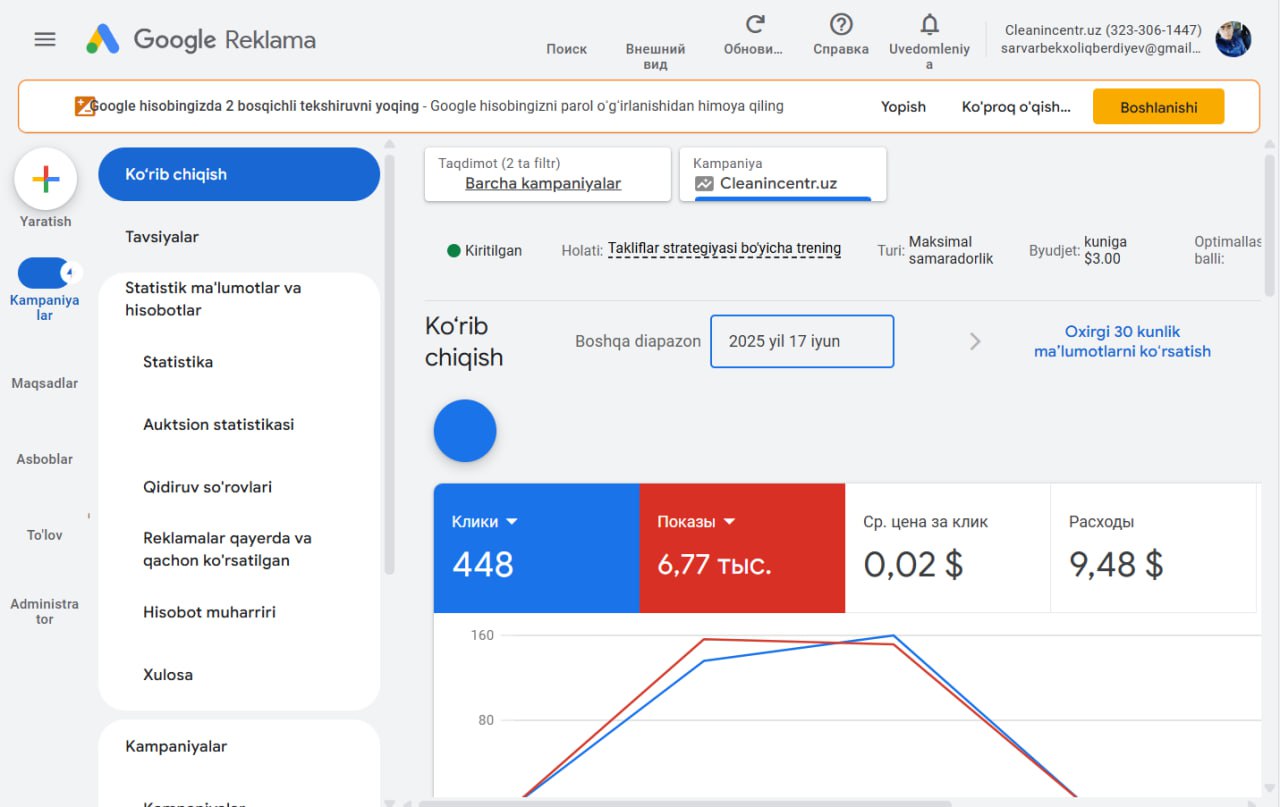Open the Клики metric dropdown

point(485,521)
